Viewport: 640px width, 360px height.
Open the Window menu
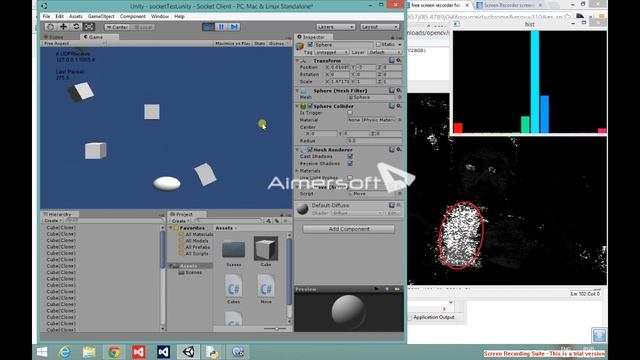160,16
